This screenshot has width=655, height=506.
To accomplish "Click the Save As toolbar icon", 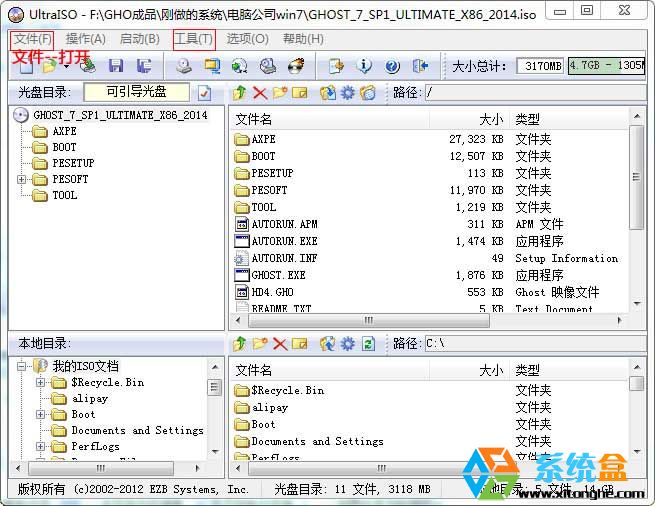I will tap(143, 66).
